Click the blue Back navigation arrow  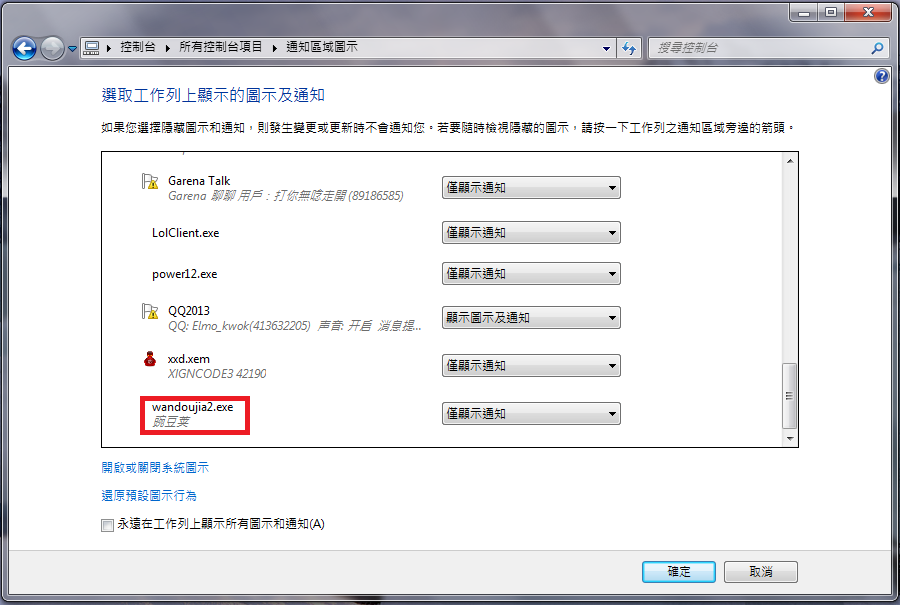click(x=25, y=48)
